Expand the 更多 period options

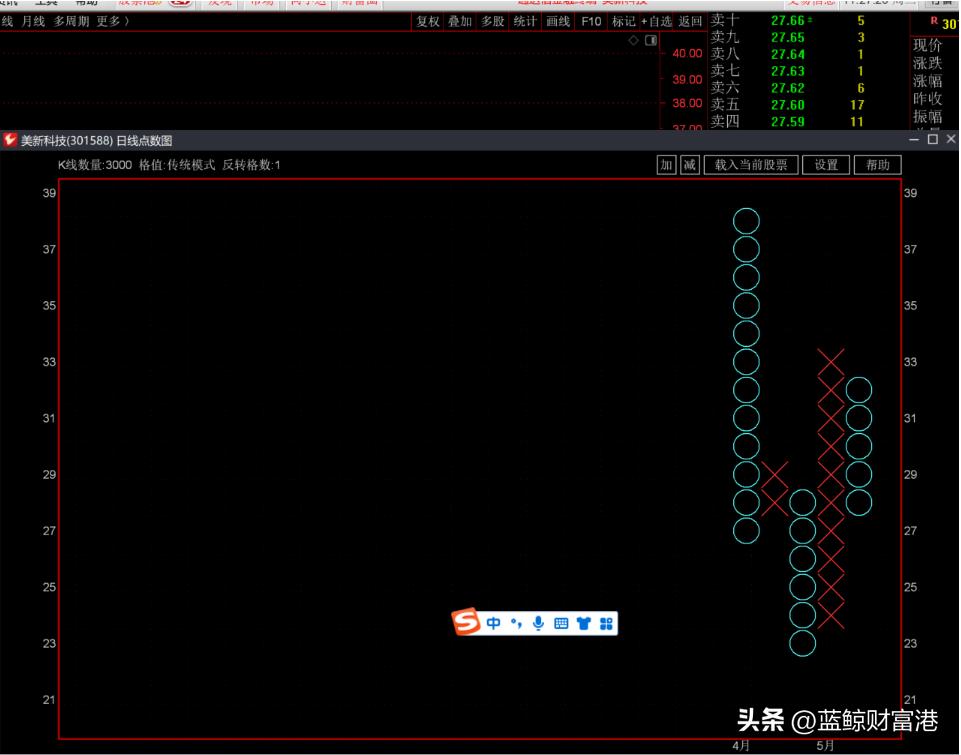click(113, 21)
